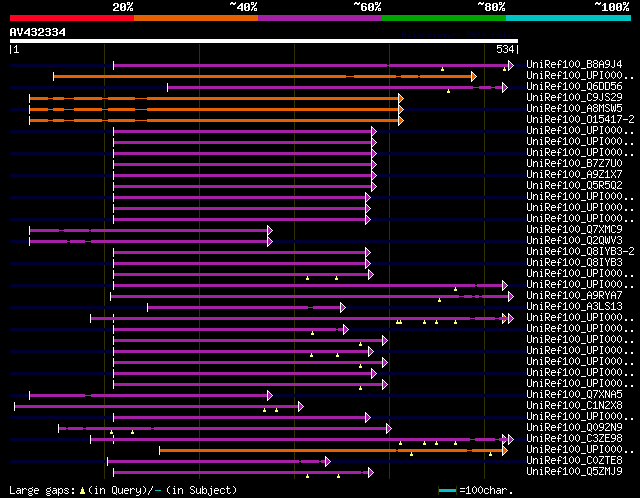
Task: Click the yellow gap marker under UniRef100_A9RYA7 alignment
Action: pyautogui.click(x=440, y=300)
